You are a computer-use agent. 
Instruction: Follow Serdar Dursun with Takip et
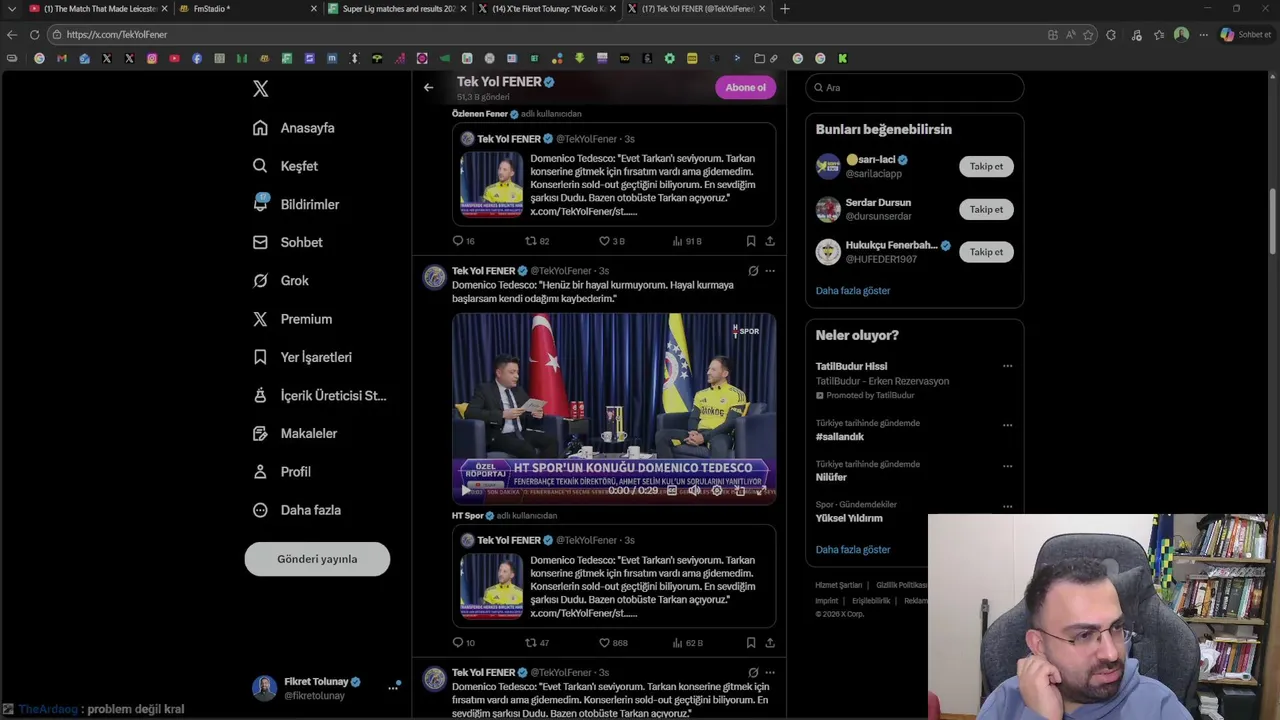point(986,209)
